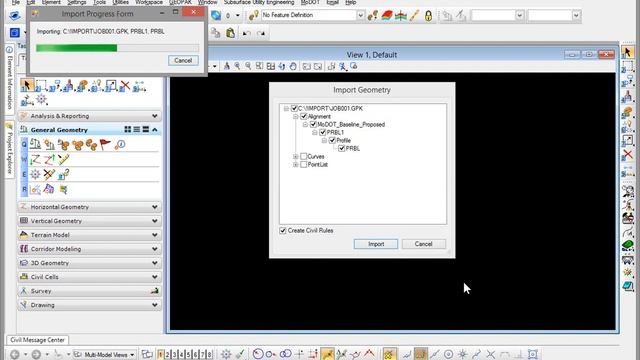Toggle the Profile checkbox

[x=332, y=140]
